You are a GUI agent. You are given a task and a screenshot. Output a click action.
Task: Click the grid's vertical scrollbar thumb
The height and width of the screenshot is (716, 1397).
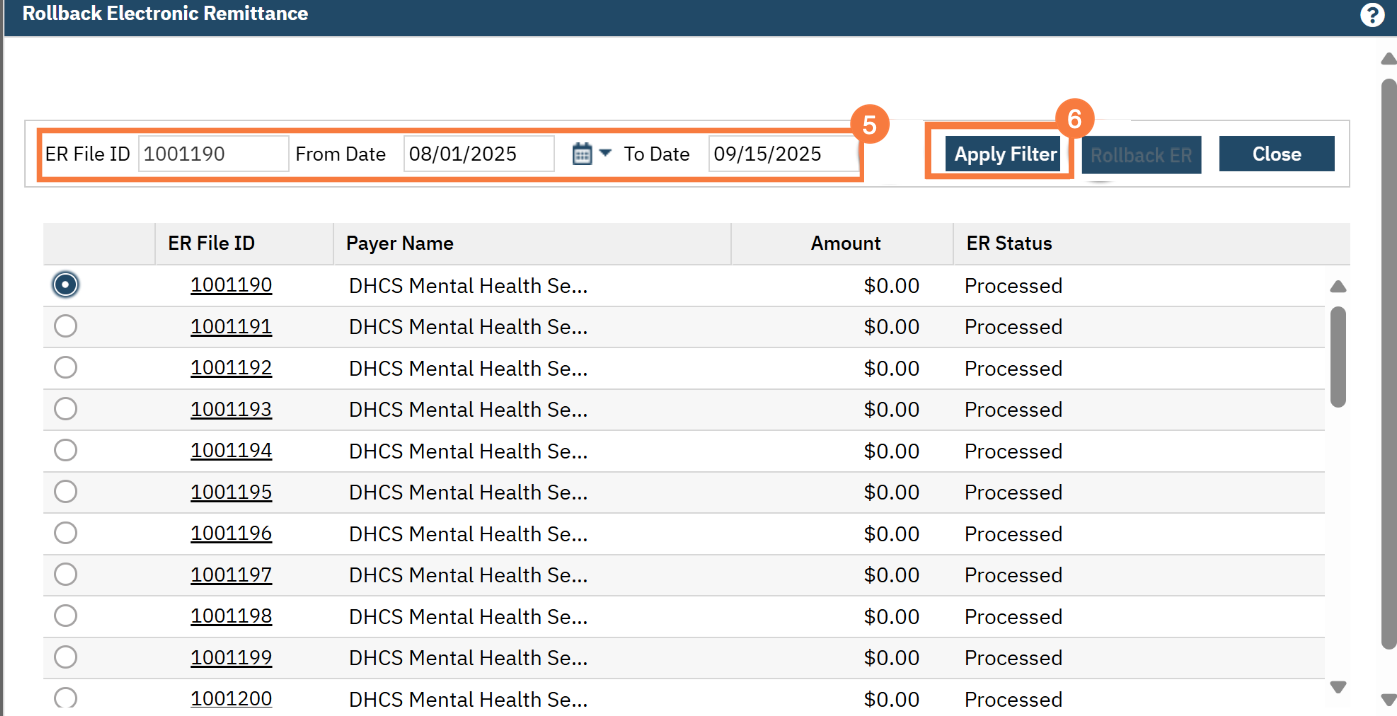click(1338, 356)
